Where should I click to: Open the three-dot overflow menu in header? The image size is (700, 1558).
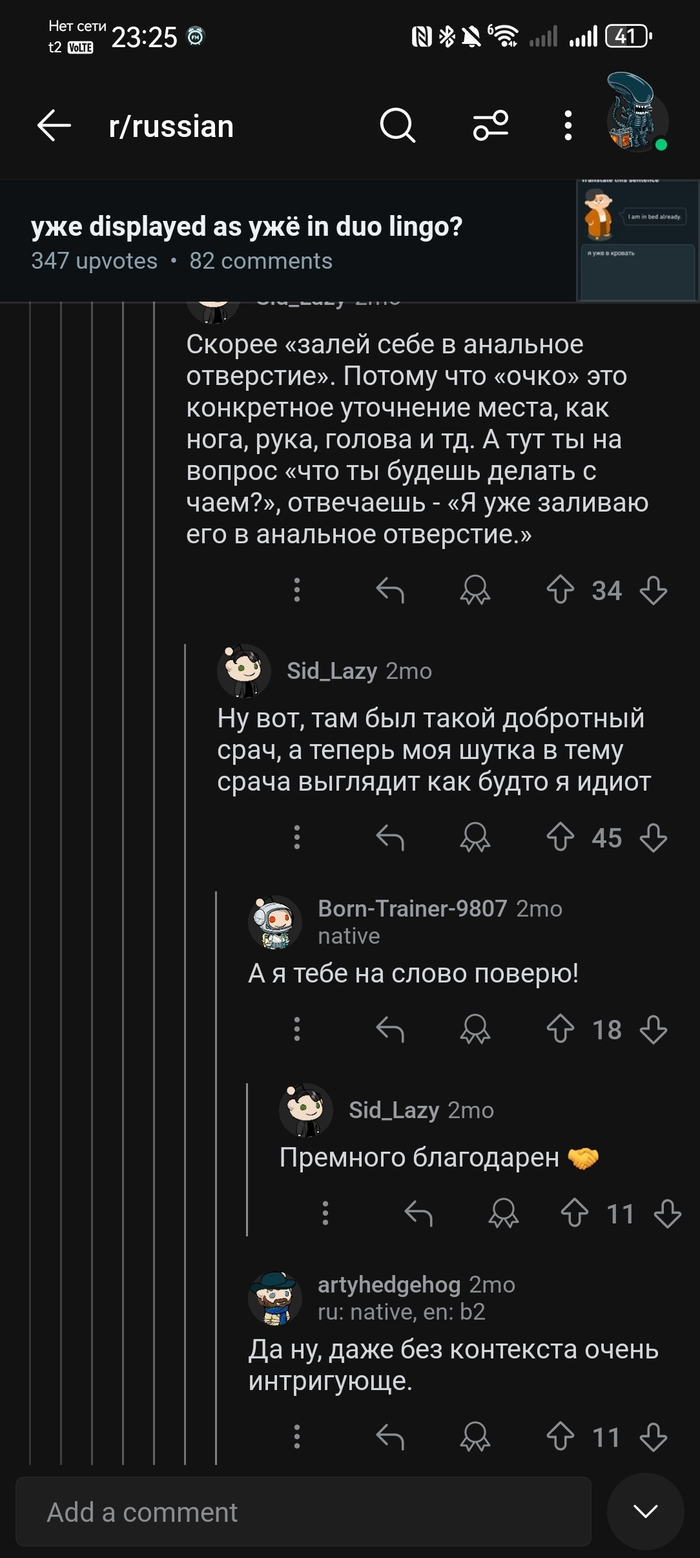pyautogui.click(x=567, y=126)
